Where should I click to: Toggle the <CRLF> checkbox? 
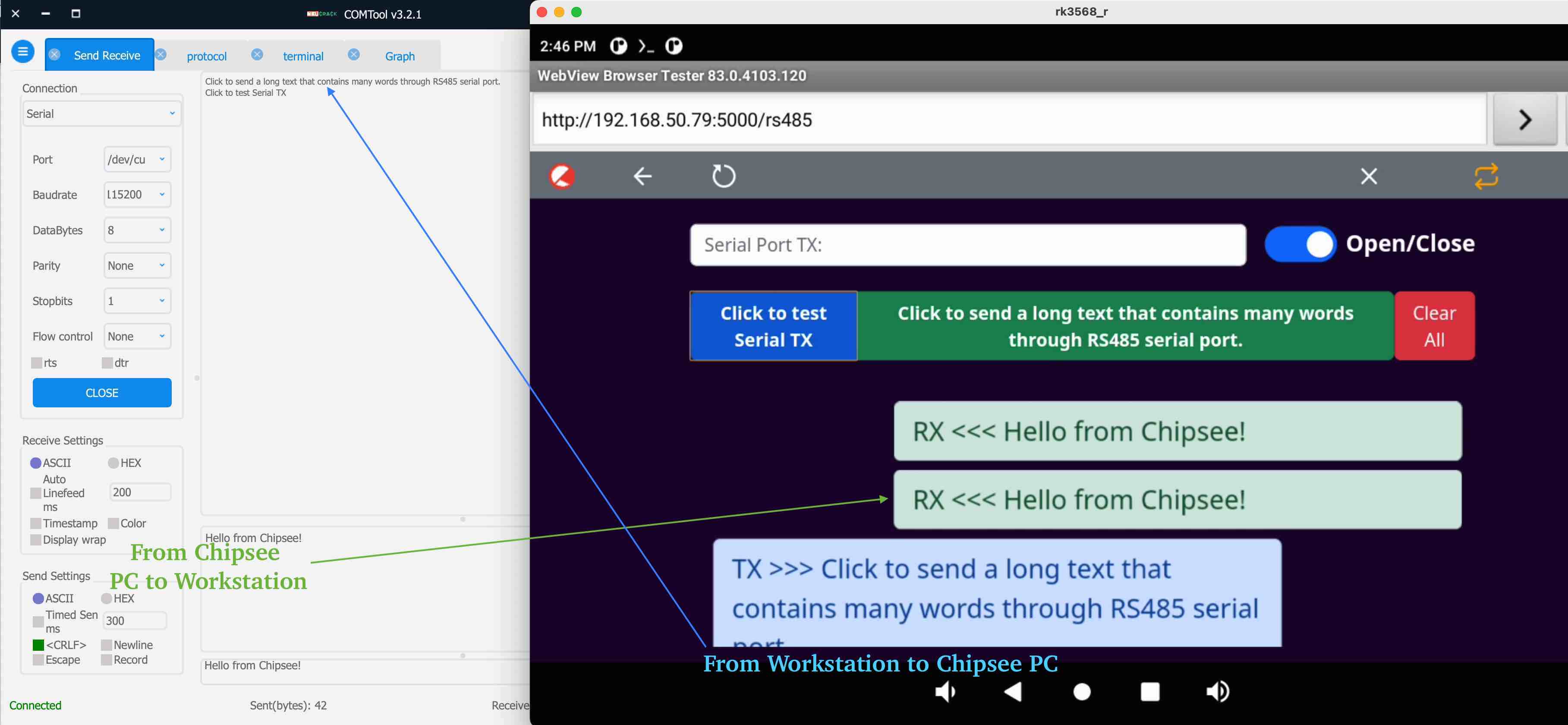(38, 645)
